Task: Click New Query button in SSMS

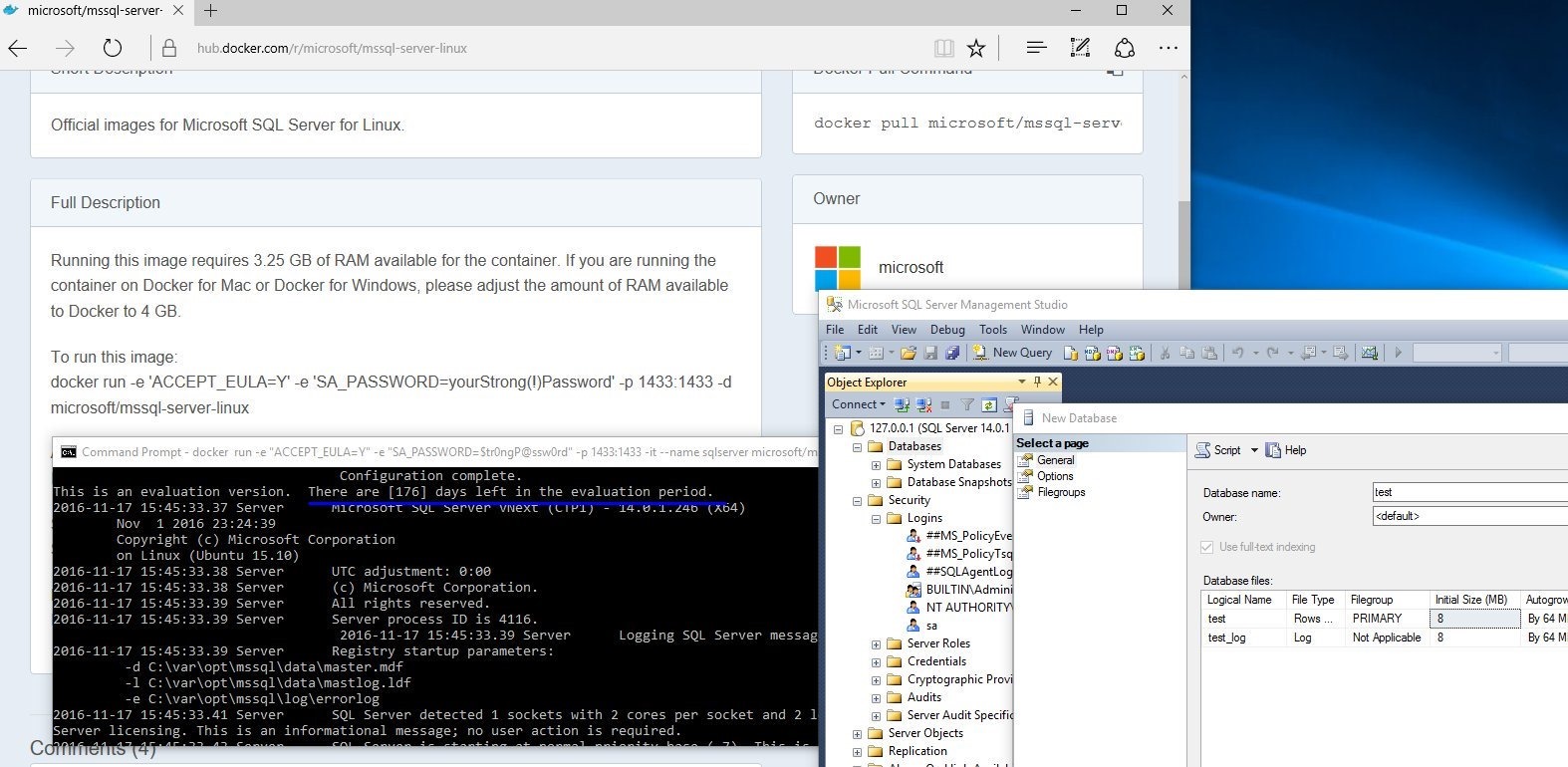Action: pyautogui.click(x=1012, y=353)
